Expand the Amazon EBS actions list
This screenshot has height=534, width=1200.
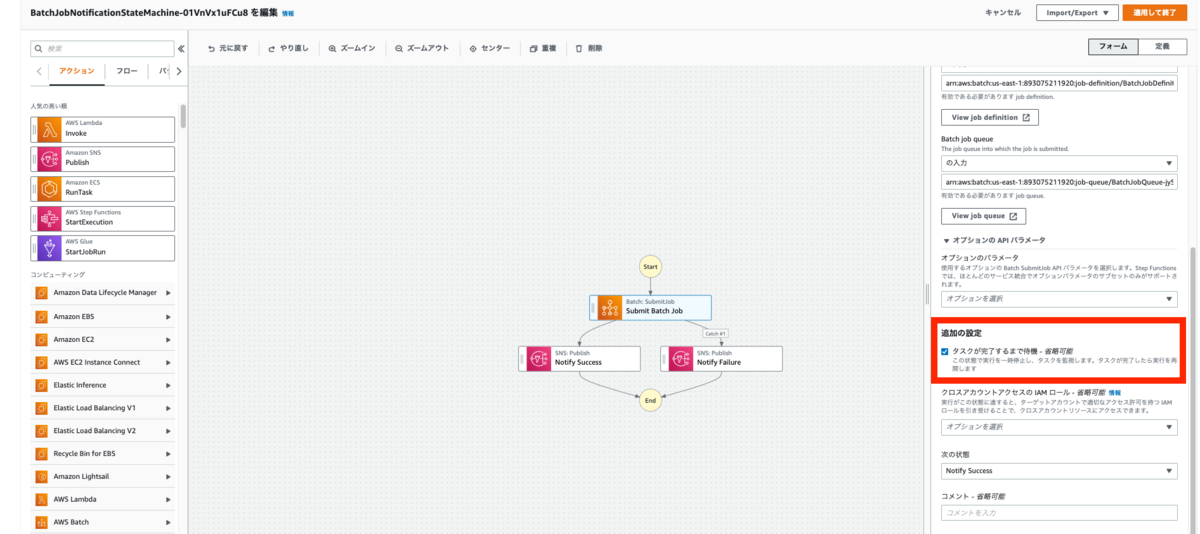tap(168, 316)
